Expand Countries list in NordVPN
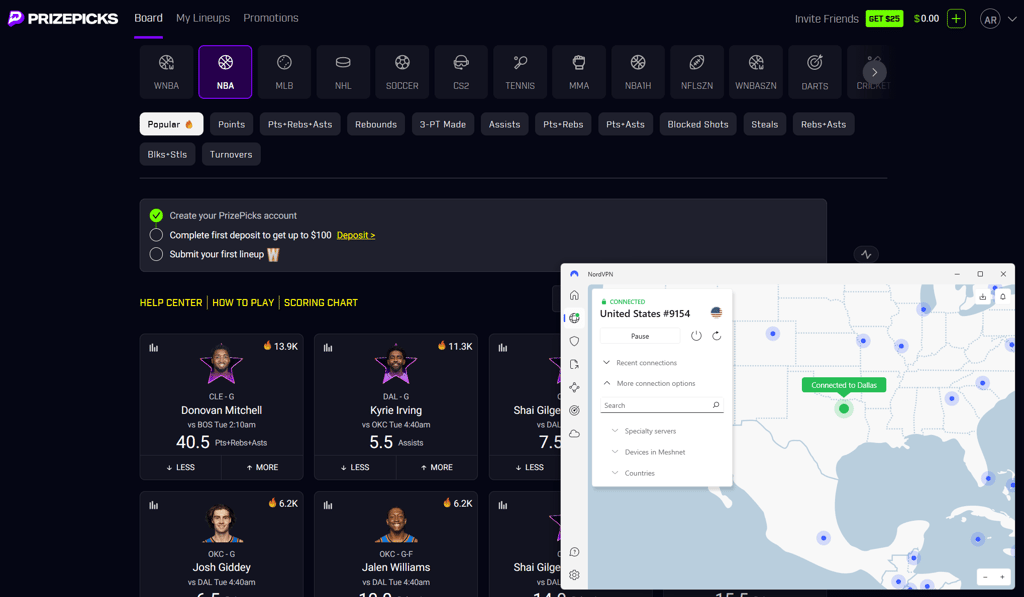1024x597 pixels. [x=632, y=473]
